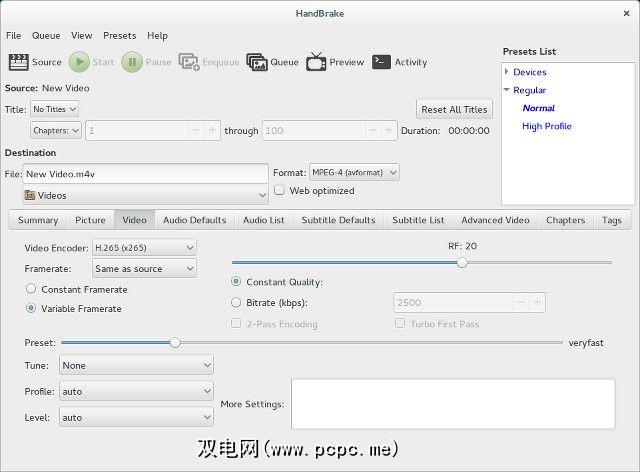Switch to the Audio List tab
The width and height of the screenshot is (640, 472).
point(264,220)
